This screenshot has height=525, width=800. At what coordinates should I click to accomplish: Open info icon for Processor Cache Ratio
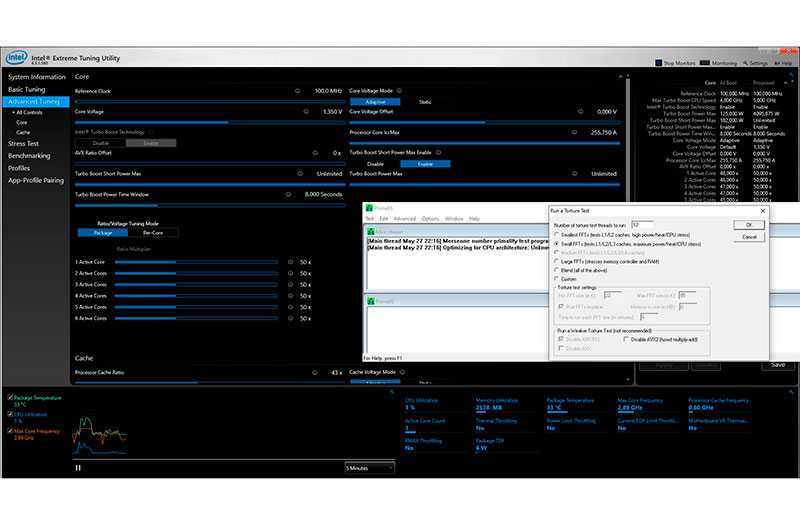[x=315, y=372]
